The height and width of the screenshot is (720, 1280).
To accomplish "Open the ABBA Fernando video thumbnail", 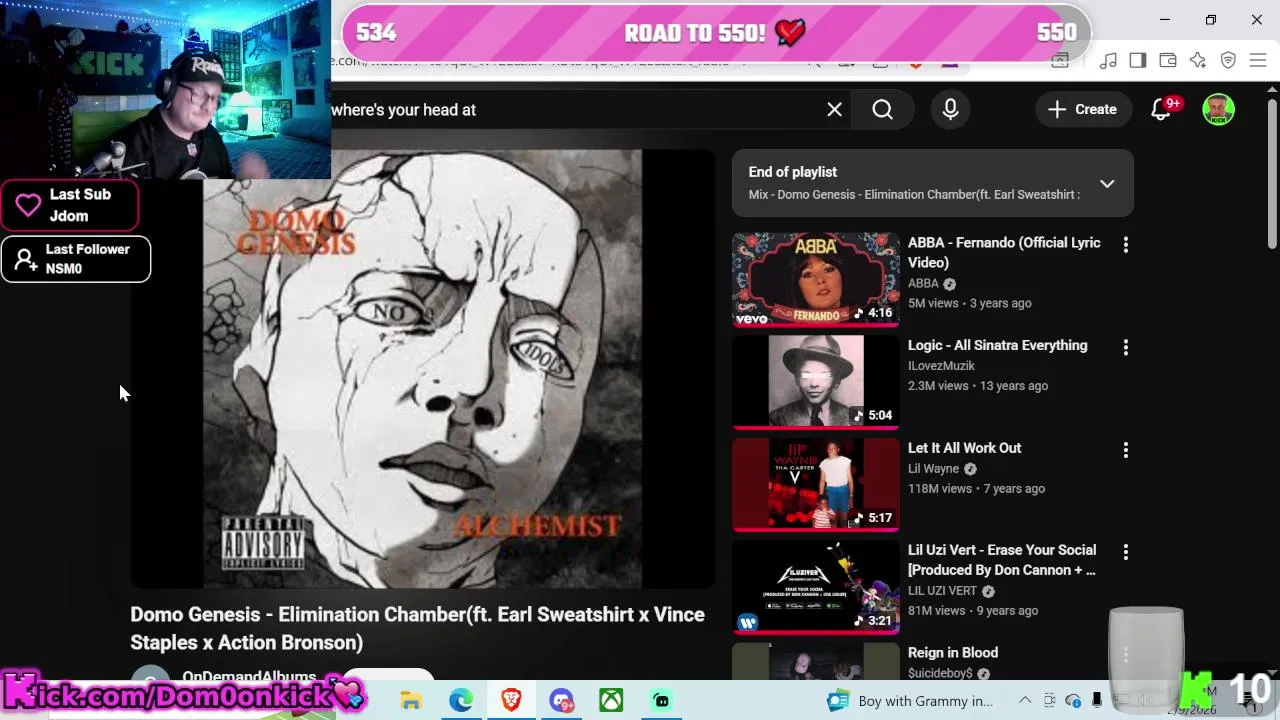I will point(816,280).
